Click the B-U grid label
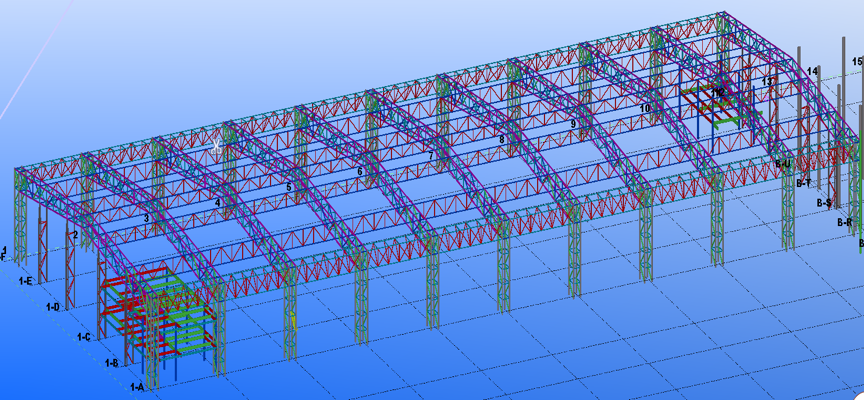 [x=783, y=164]
